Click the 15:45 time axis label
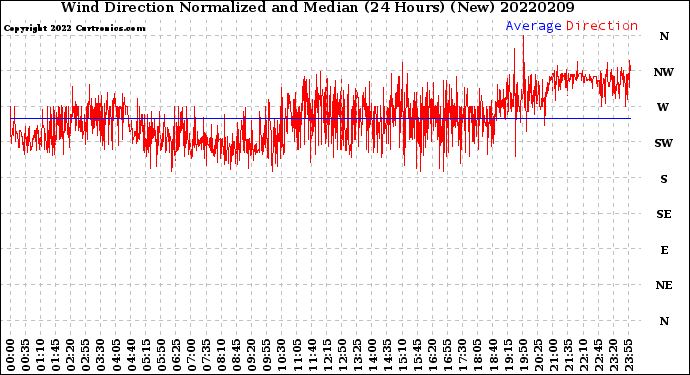Image resolution: width=690 pixels, height=375 pixels. [x=417, y=355]
